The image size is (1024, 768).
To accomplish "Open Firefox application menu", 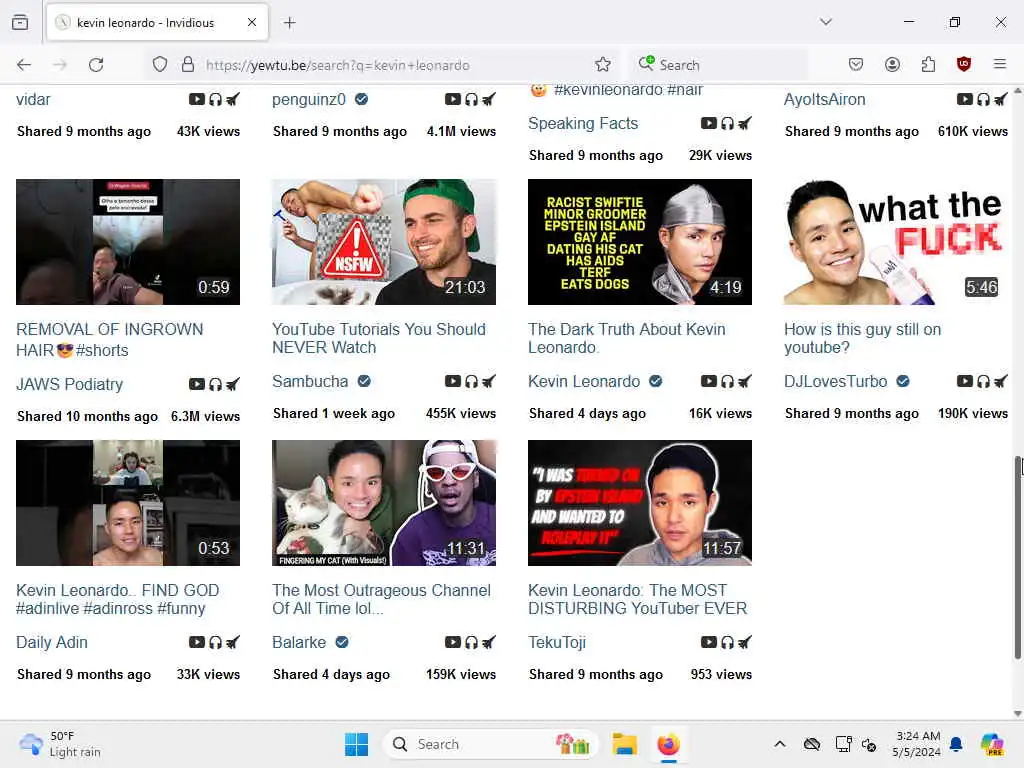I will (x=1000, y=64).
